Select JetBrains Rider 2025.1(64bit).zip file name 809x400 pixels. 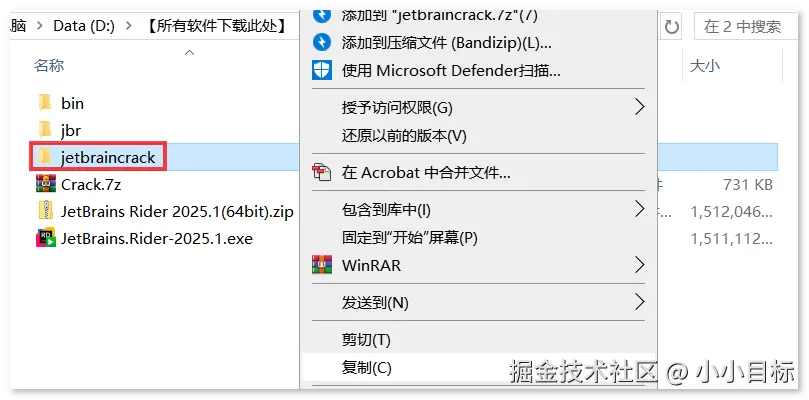[x=177, y=212]
